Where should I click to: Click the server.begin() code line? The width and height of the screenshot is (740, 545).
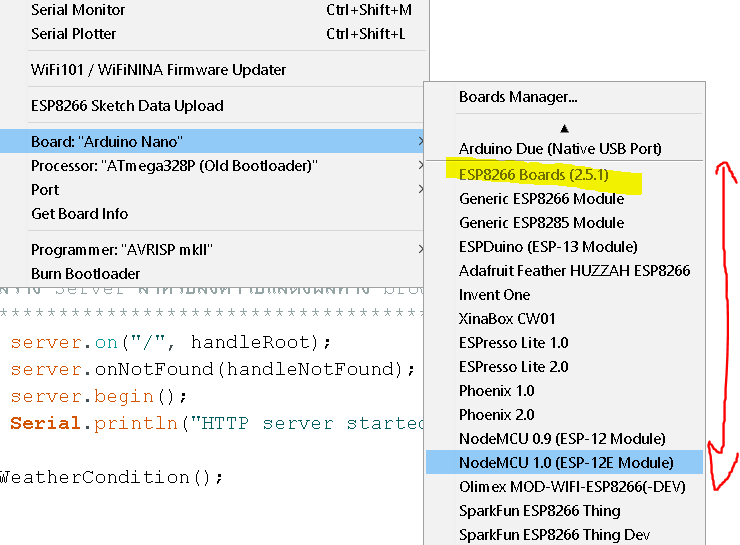pos(99,397)
